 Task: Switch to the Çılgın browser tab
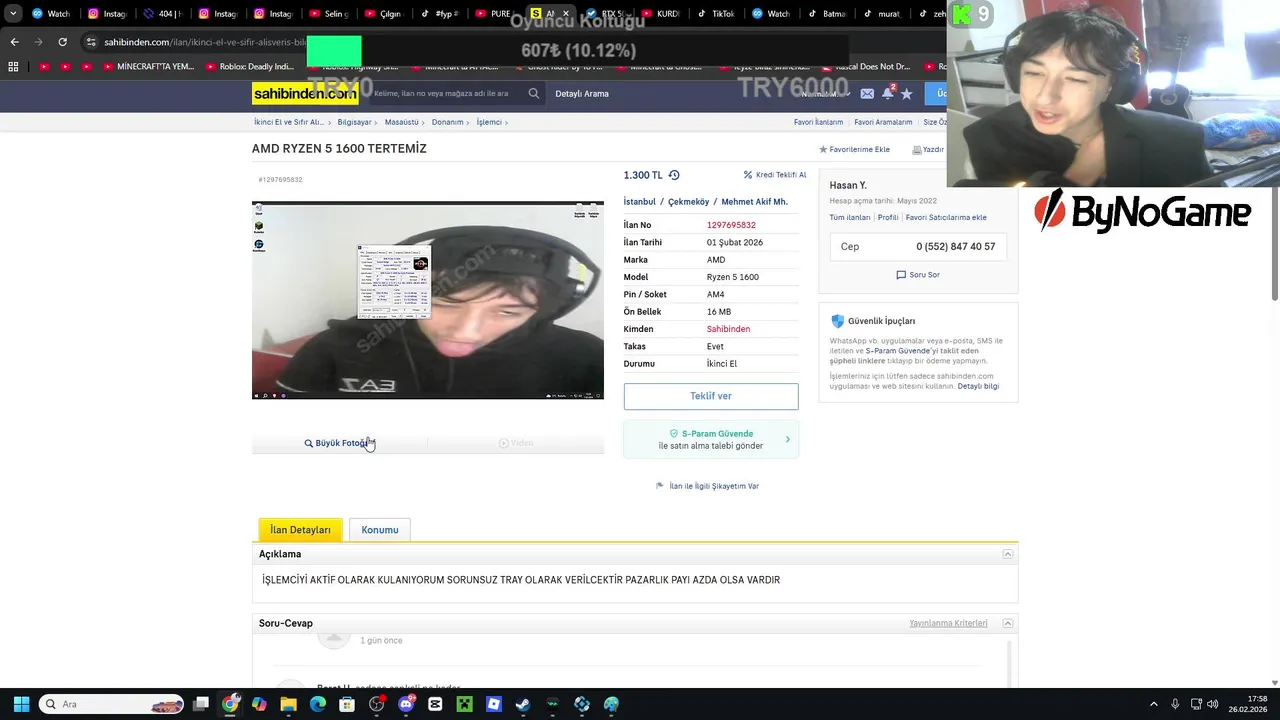point(383,14)
